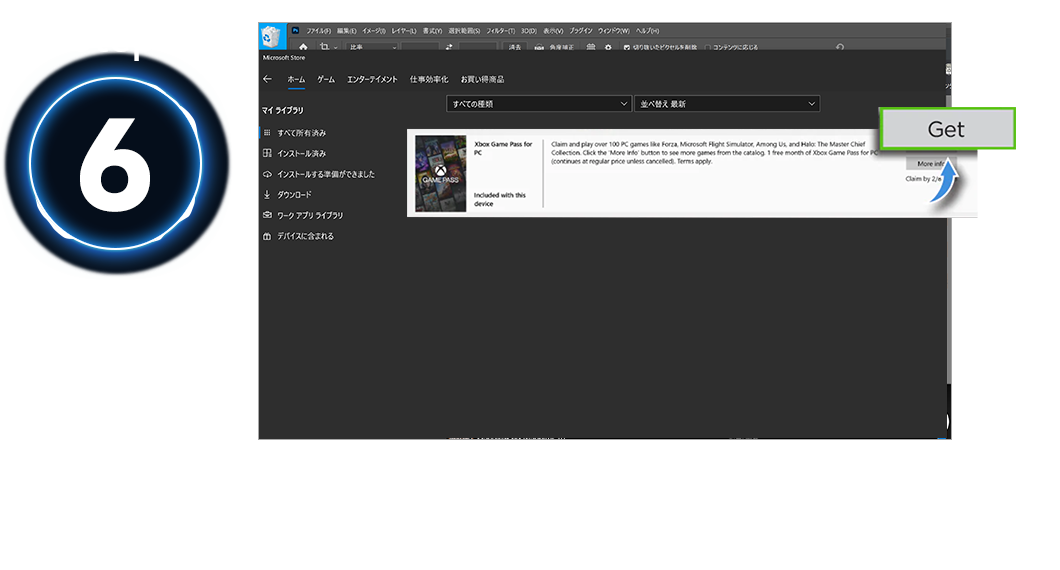Select すべて所有済み in the library sidebar
Viewport: 1060px width, 570px height.
click(x=302, y=133)
